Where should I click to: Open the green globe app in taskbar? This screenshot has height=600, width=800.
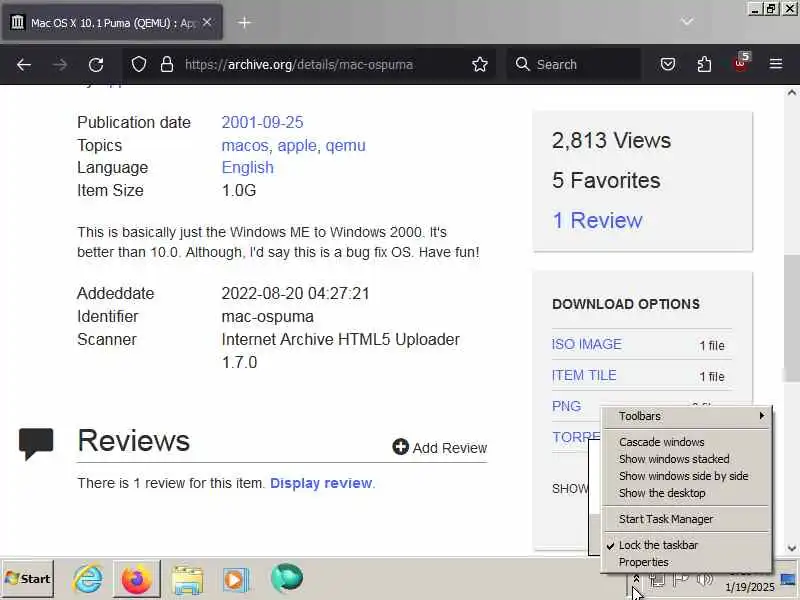(287, 579)
